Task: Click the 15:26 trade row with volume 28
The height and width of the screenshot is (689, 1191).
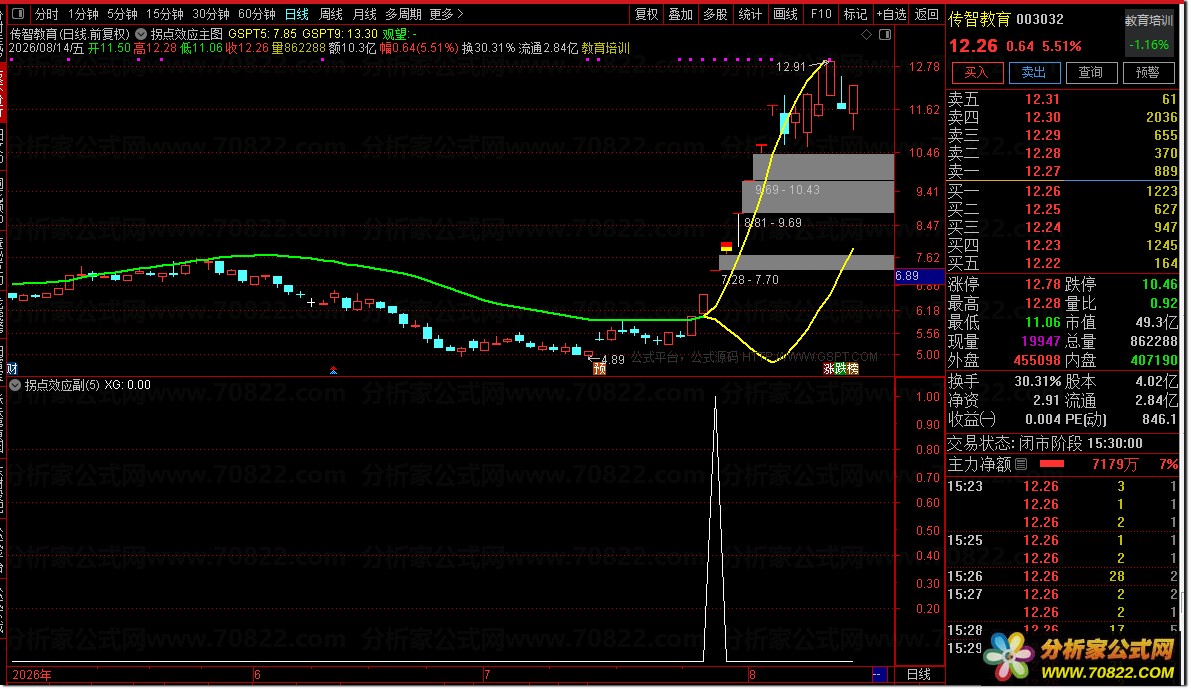Action: pyautogui.click(x=1062, y=577)
